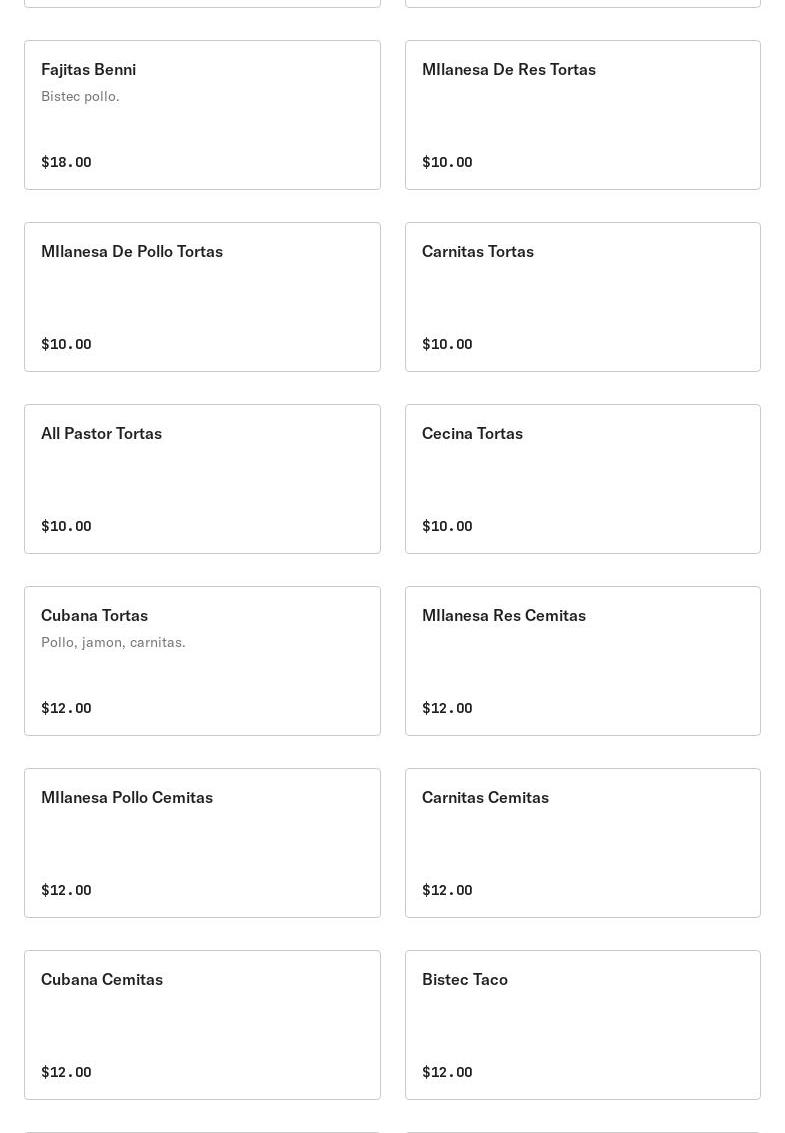Click the "Bistec pollo." description text
The image size is (785, 1133).
click(x=80, y=96)
